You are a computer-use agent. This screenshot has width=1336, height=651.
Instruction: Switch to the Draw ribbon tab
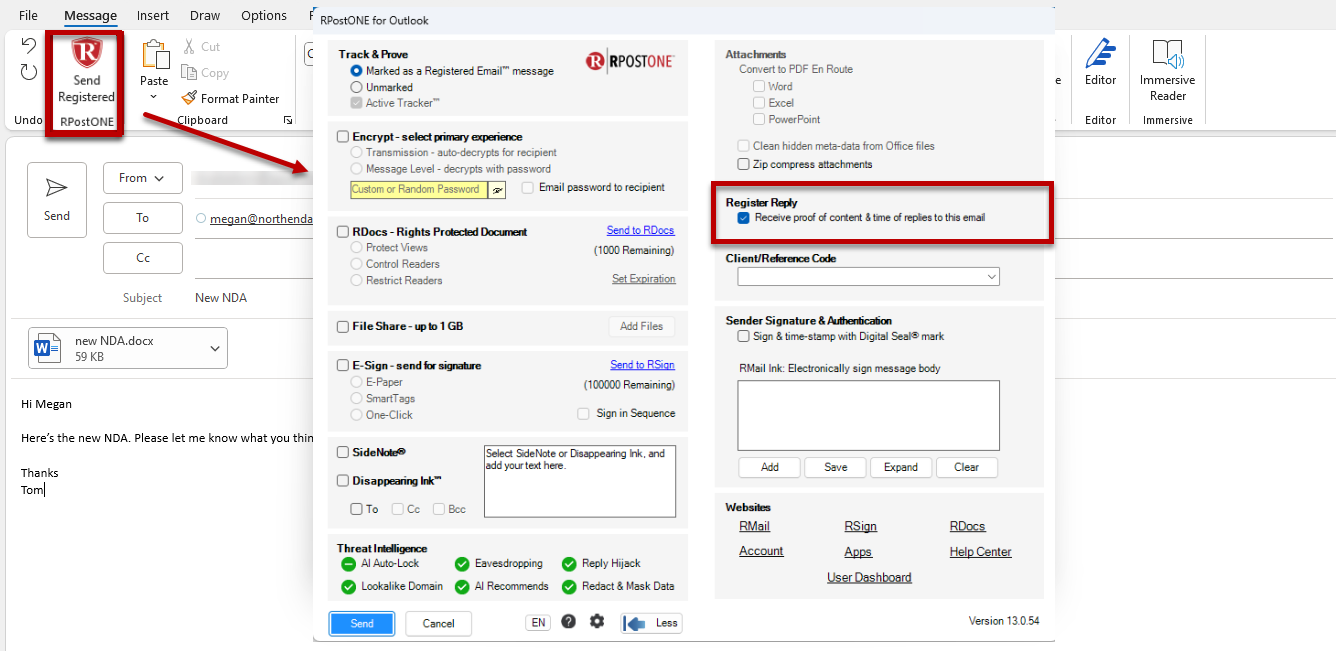205,16
